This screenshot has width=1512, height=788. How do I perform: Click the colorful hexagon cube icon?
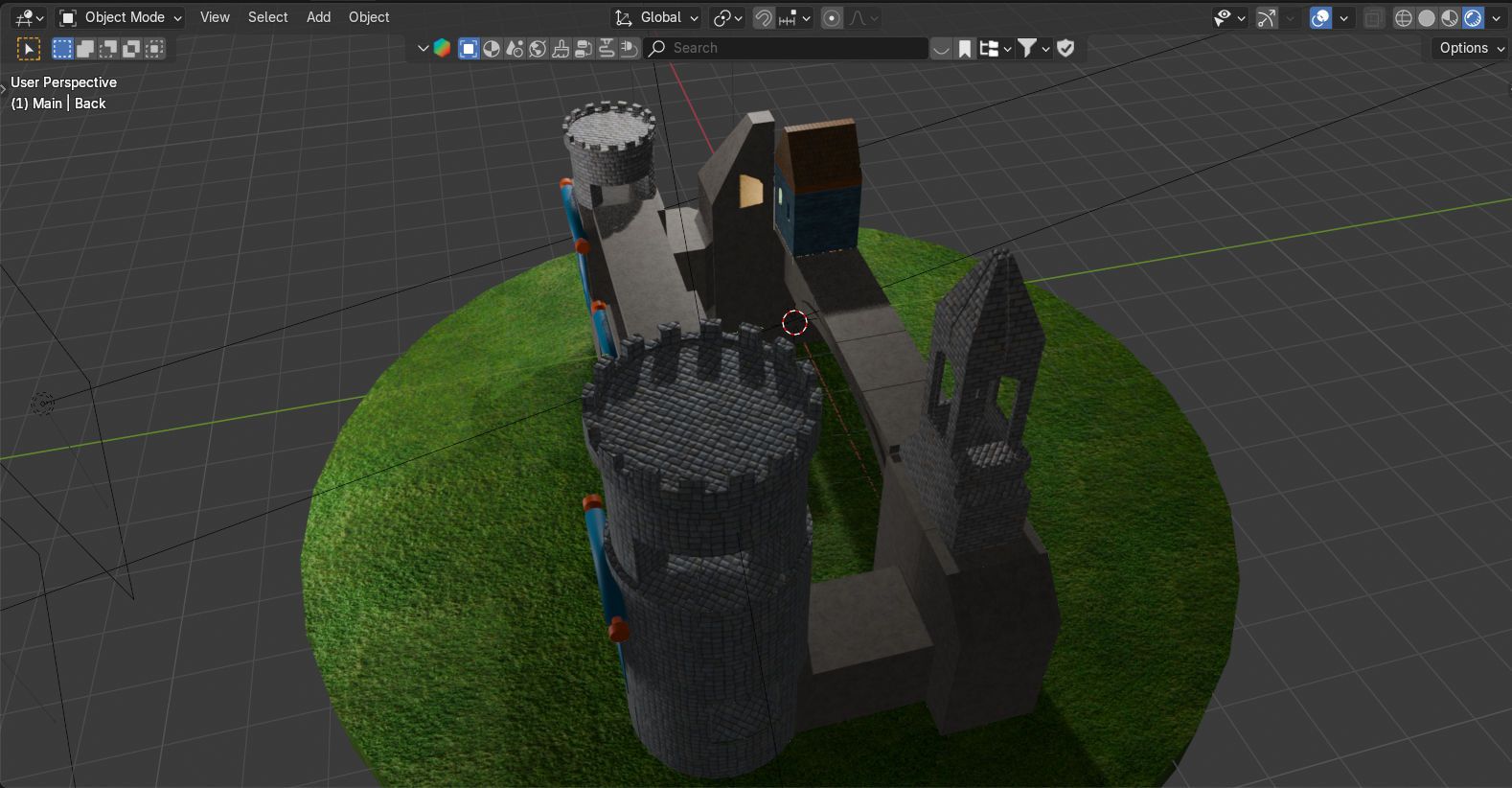442,48
